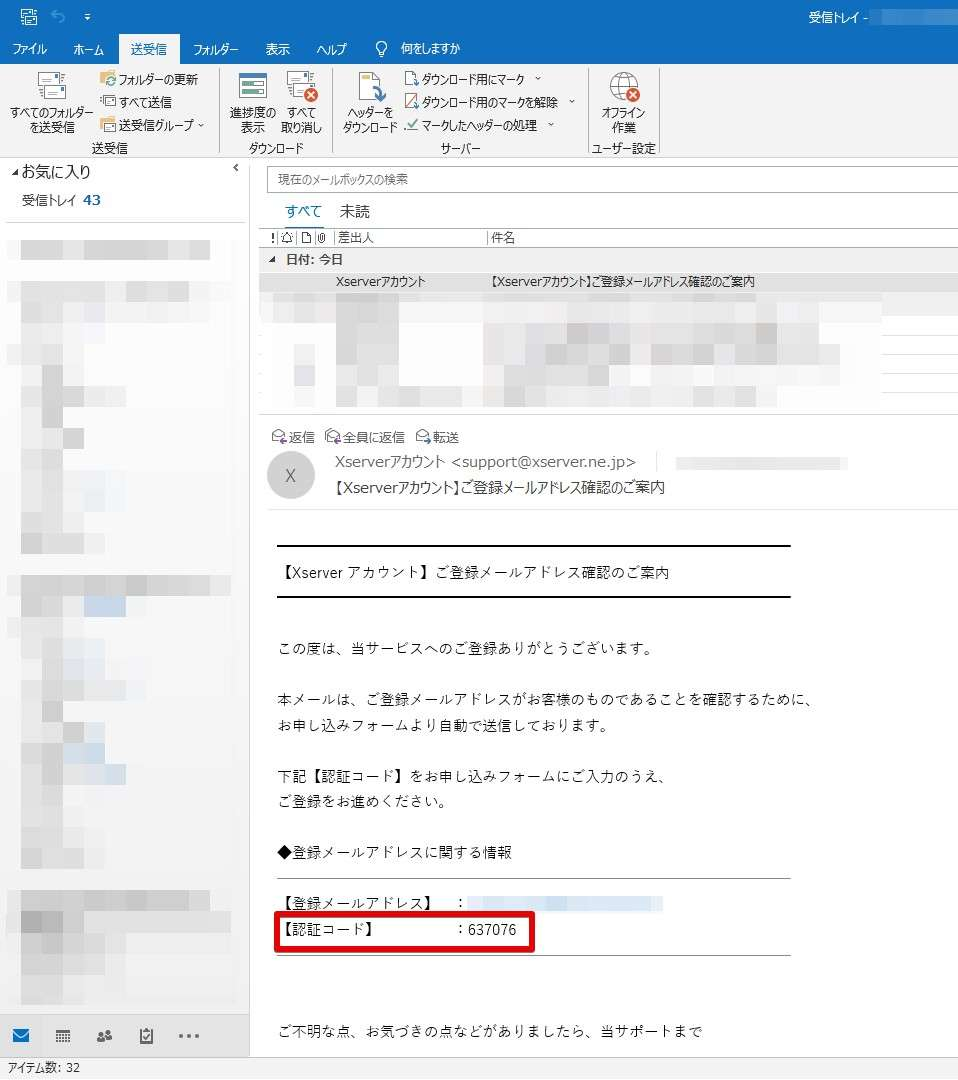Click すべて取り消し (Cancel All) icon
This screenshot has width=958, height=1080.
[301, 102]
